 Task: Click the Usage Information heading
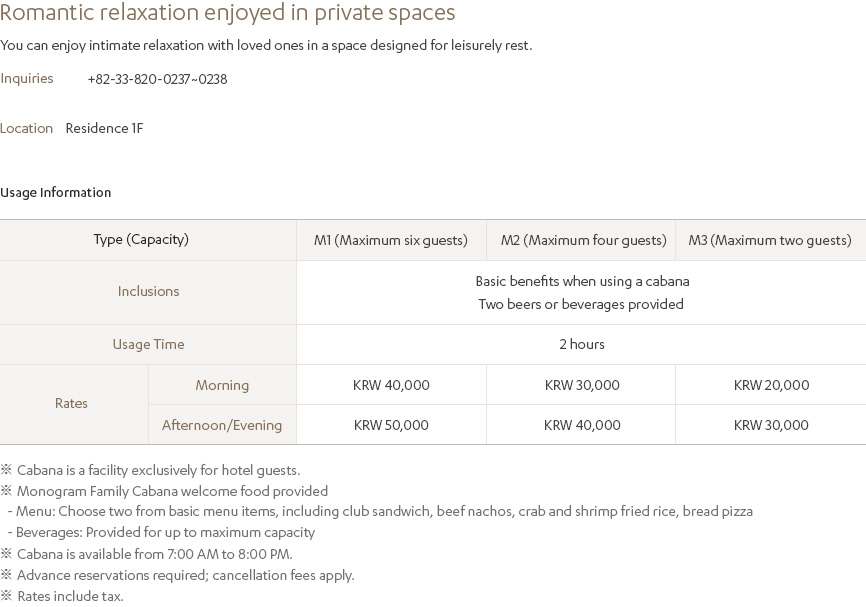(x=55, y=192)
